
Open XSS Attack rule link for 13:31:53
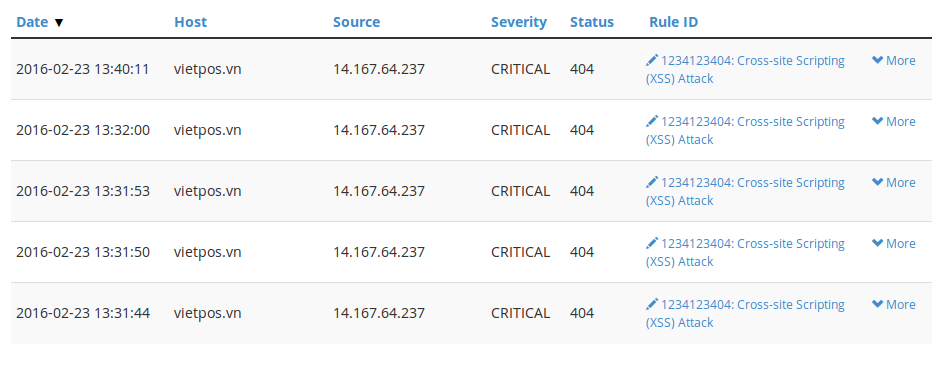coord(745,191)
